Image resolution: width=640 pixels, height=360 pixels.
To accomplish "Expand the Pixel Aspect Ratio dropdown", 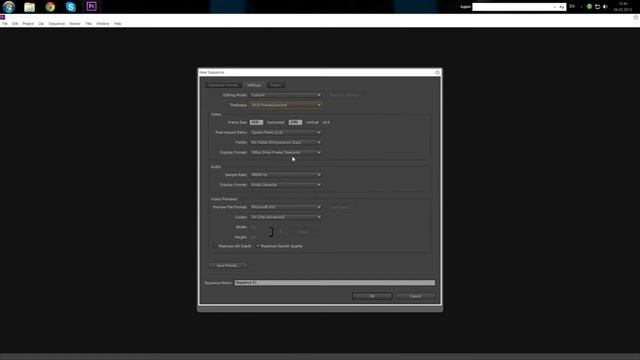I will point(285,132).
